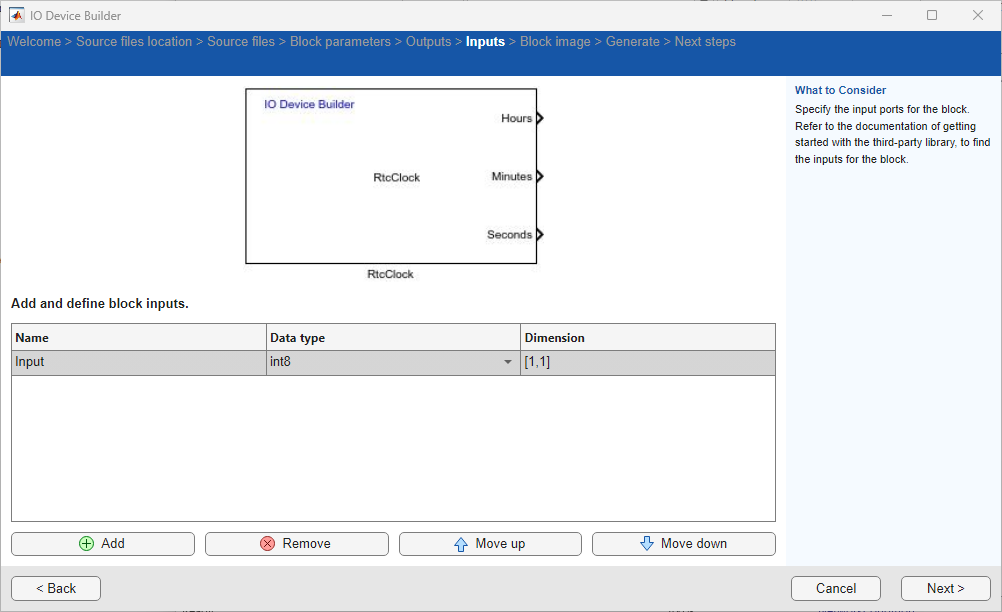Screen dimensions: 1002x612
Task: Navigate to the Outputs step
Action: click(429, 41)
